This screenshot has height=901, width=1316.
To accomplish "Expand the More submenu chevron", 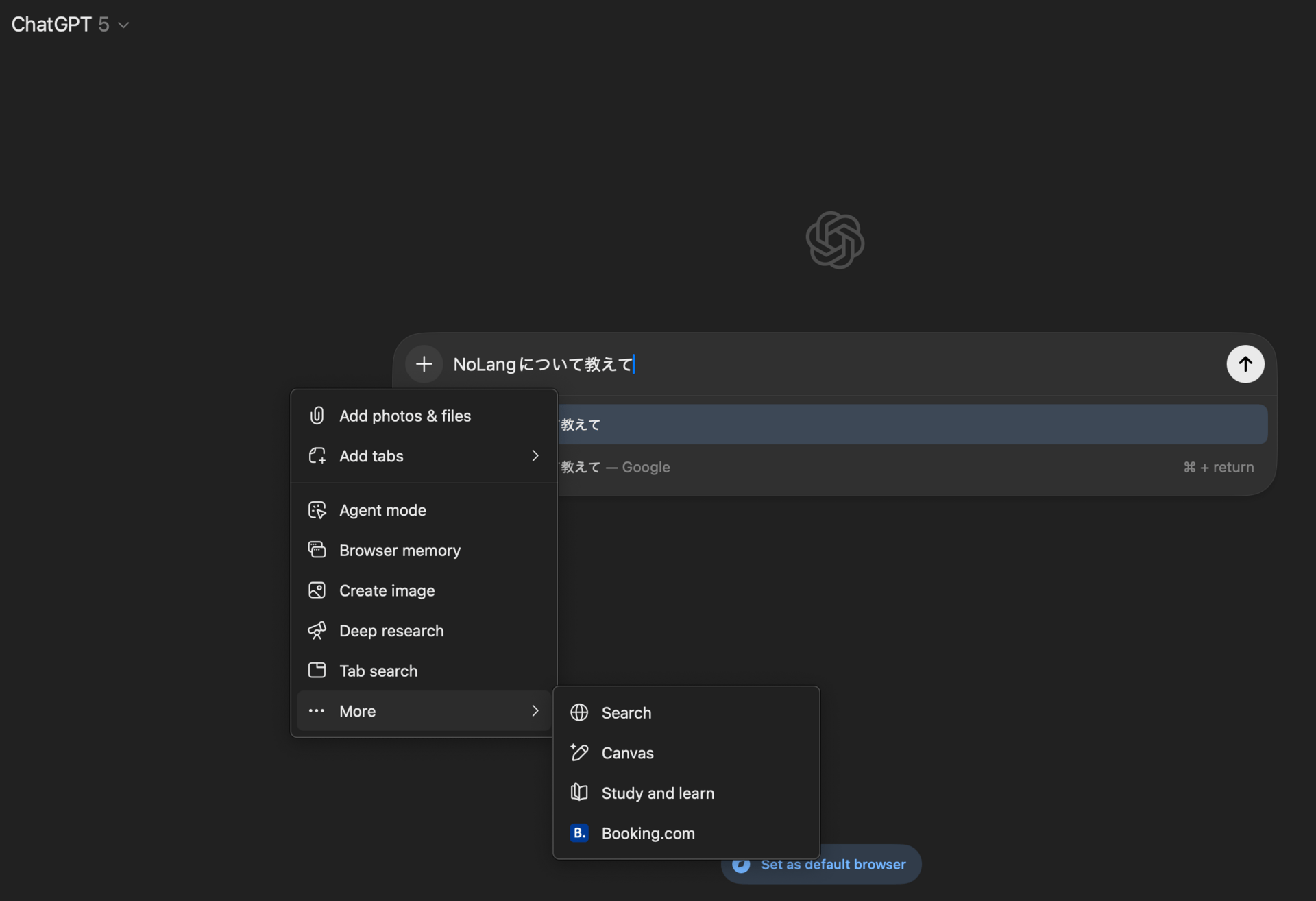I will 535,711.
